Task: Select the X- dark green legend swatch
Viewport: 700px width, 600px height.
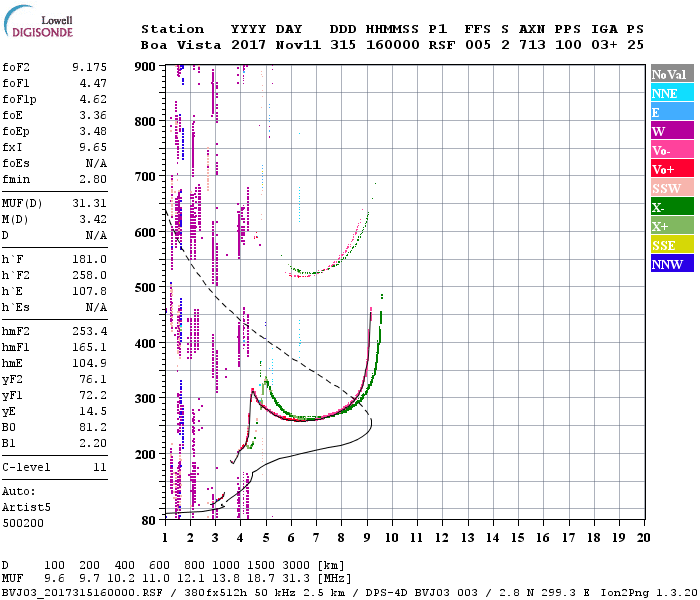Action: [670, 207]
